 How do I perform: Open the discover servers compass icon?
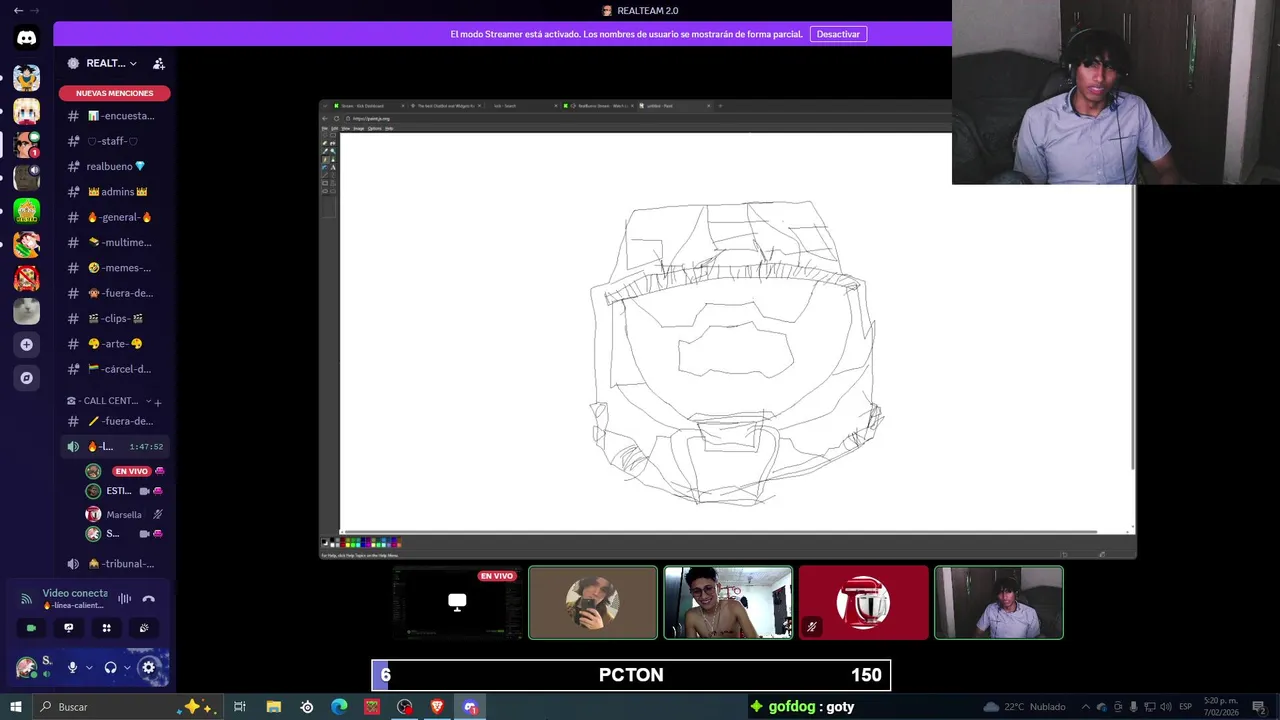coord(26,378)
